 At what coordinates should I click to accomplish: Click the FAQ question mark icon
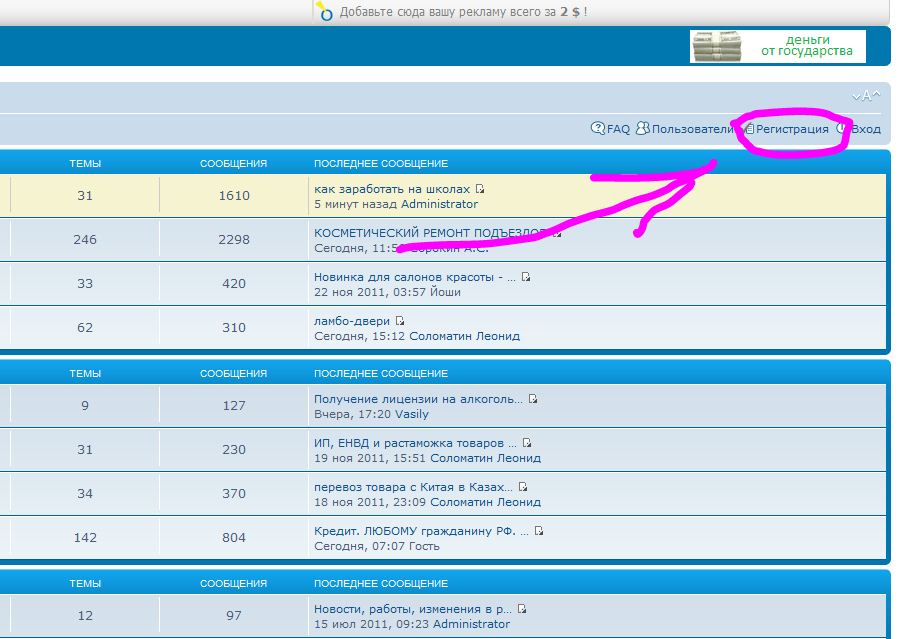pyautogui.click(x=598, y=128)
